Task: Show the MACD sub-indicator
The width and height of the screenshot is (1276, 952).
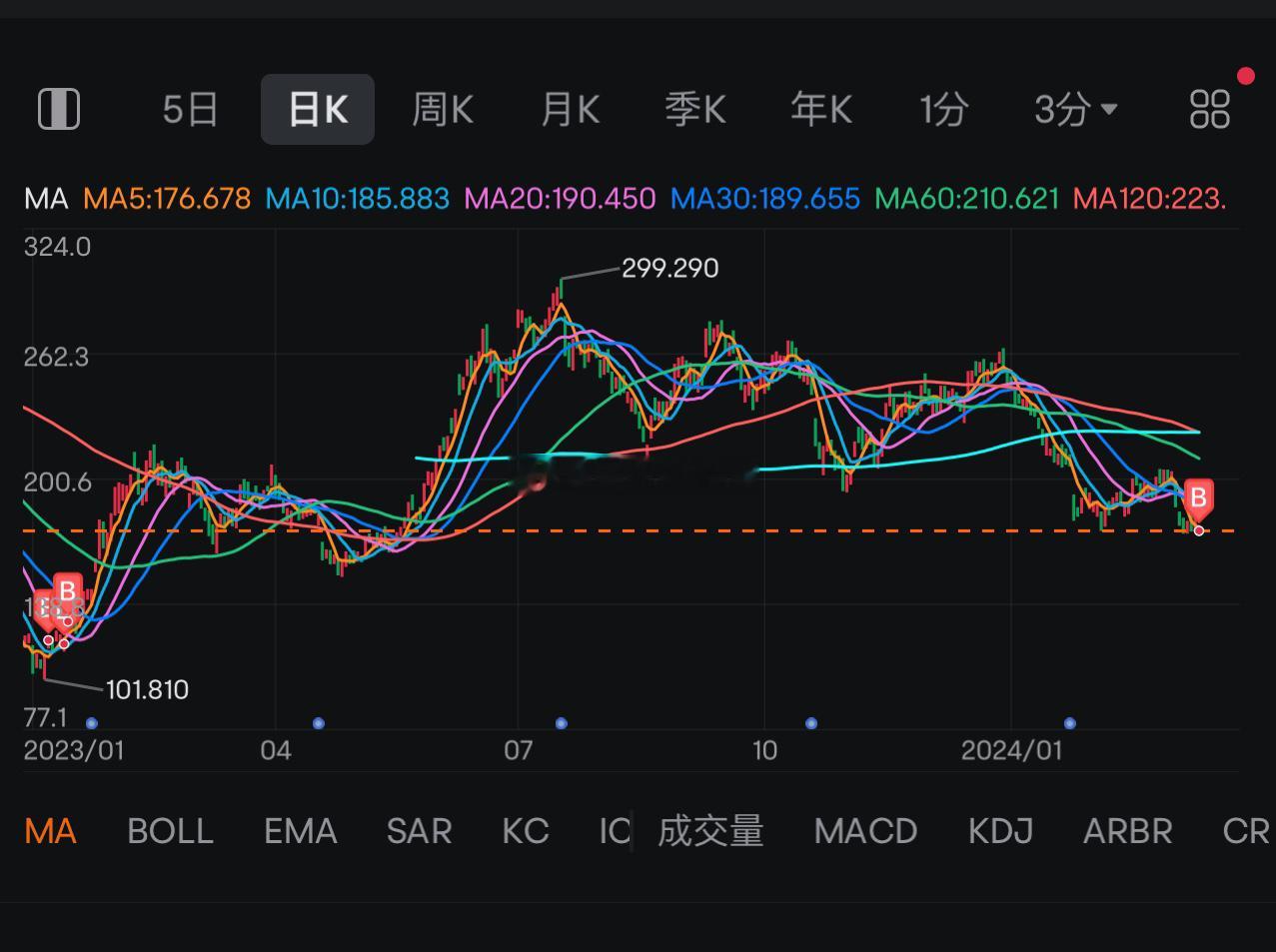Action: [865, 831]
